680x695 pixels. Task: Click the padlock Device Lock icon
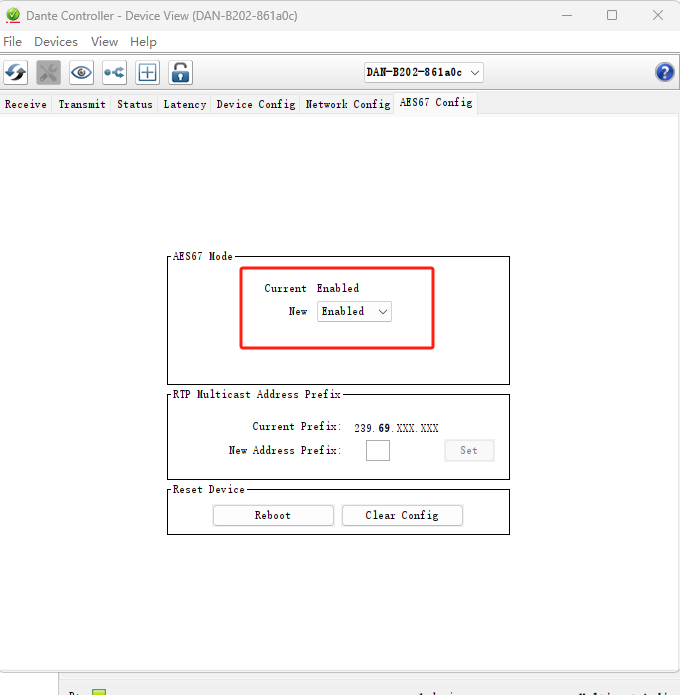coord(180,72)
